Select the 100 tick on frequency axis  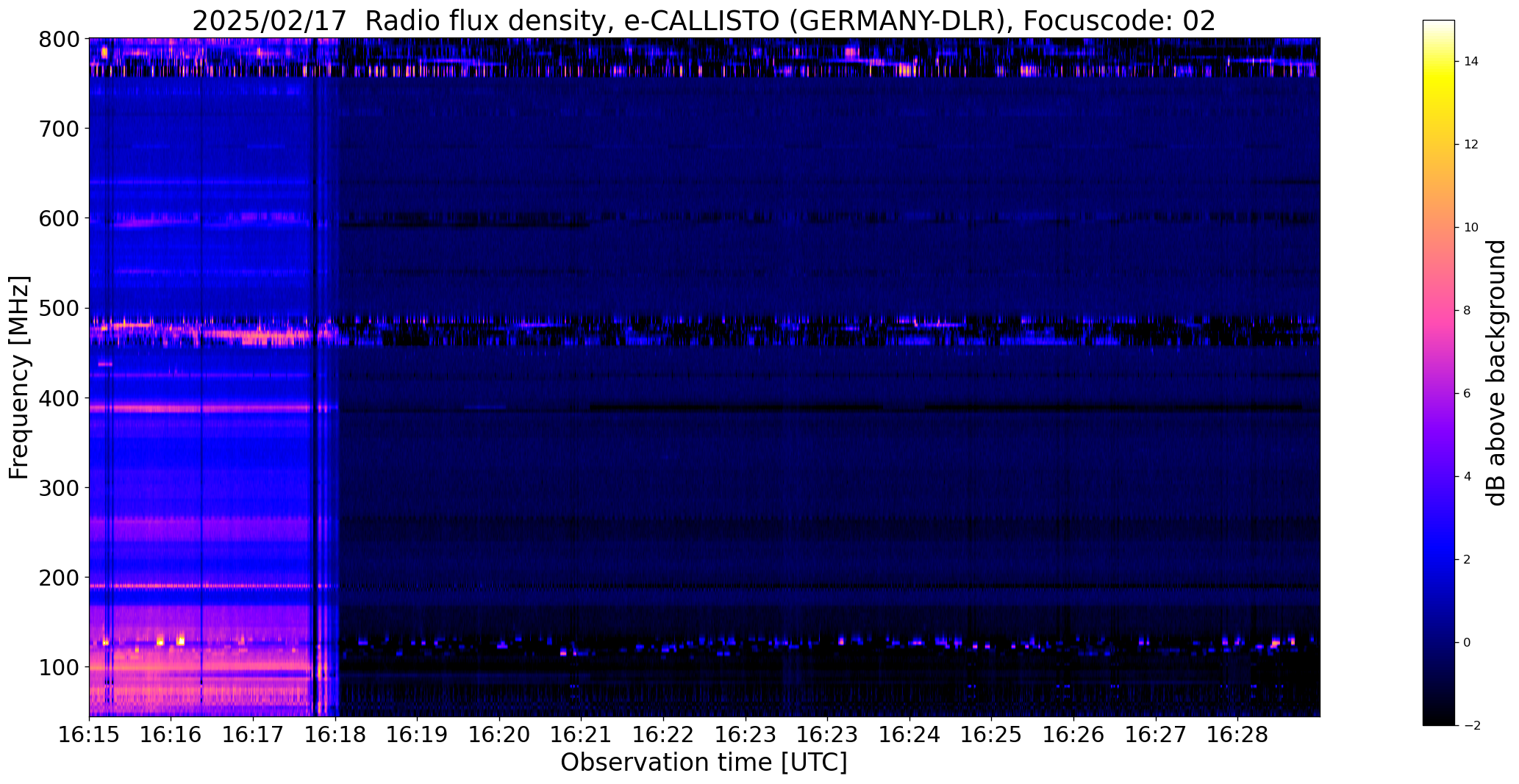click(x=58, y=667)
